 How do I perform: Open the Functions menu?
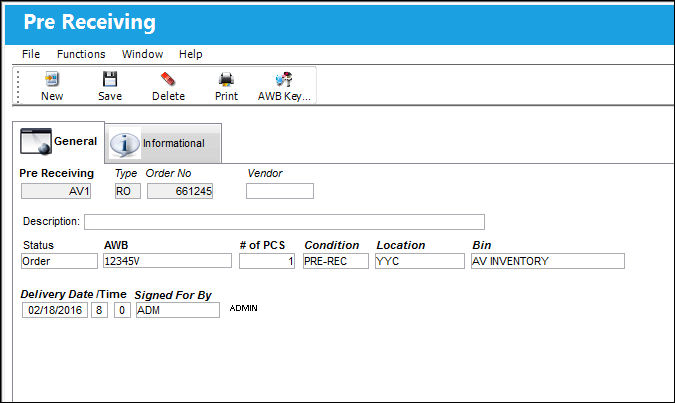click(x=81, y=54)
